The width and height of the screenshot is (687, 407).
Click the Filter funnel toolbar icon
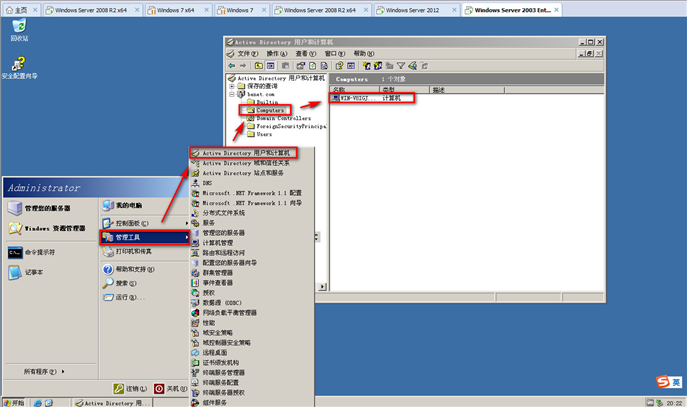click(401, 66)
